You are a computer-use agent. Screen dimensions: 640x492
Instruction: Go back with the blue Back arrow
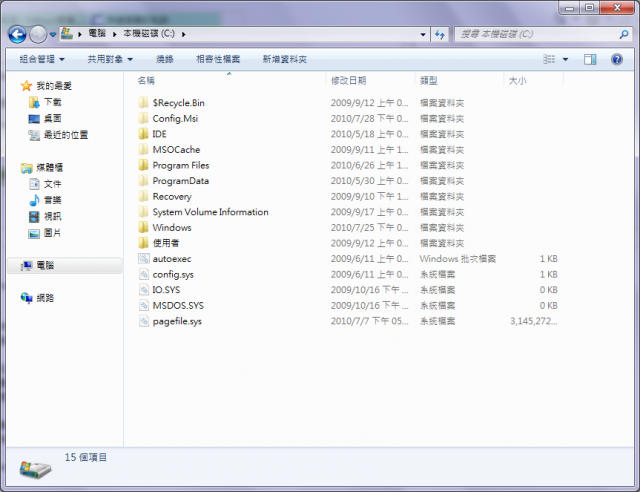pyautogui.click(x=17, y=34)
